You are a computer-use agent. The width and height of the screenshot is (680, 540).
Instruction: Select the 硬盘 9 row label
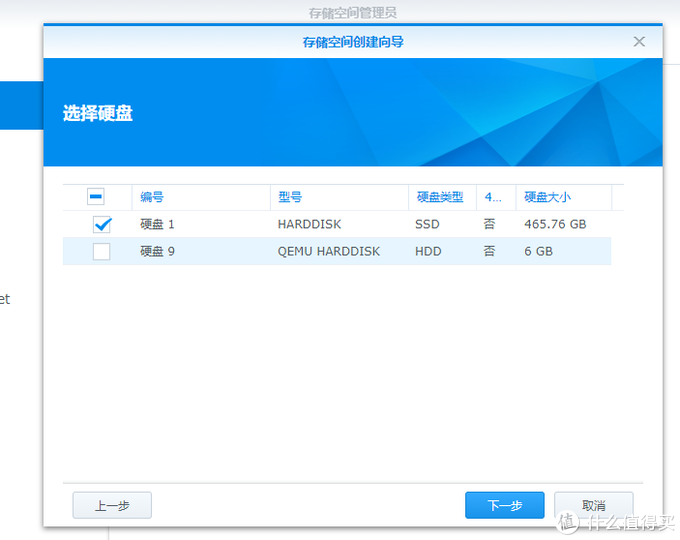pyautogui.click(x=157, y=251)
